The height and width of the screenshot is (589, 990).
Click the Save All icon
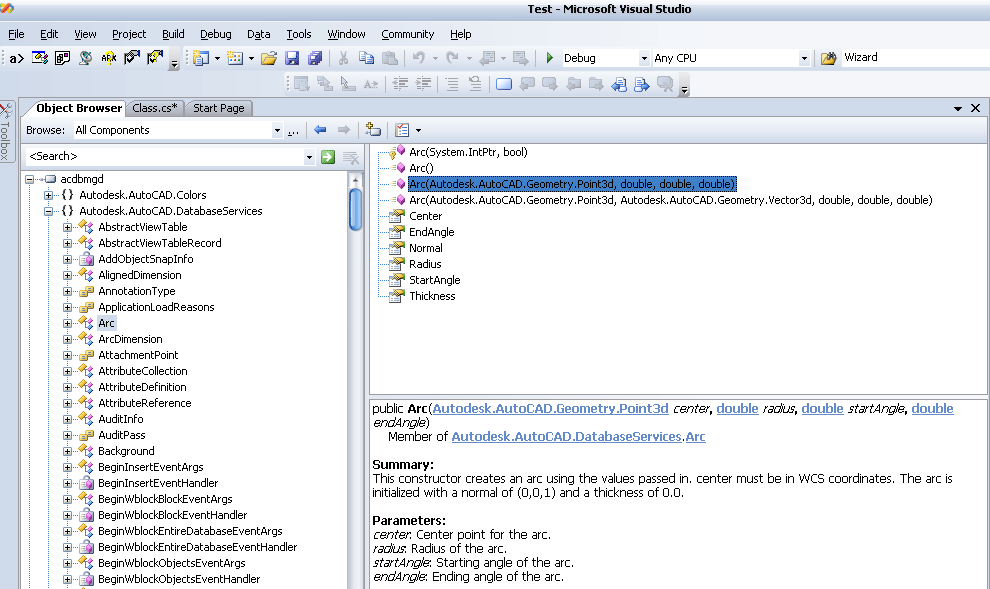pyautogui.click(x=315, y=58)
